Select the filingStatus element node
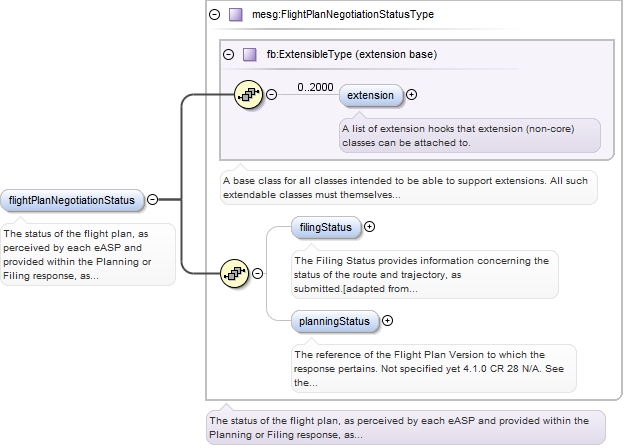The image size is (624, 448). point(326,227)
